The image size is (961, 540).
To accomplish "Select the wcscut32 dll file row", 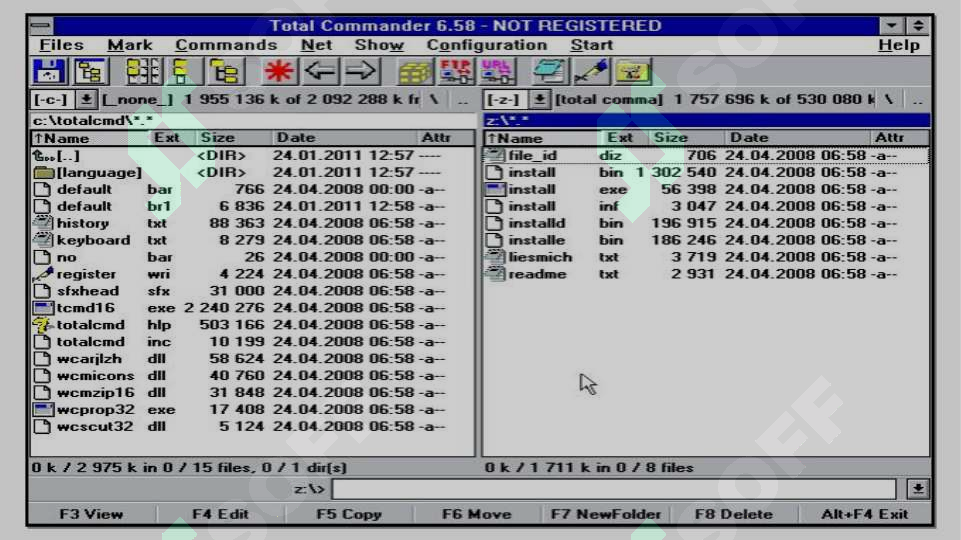I will click(x=252, y=427).
